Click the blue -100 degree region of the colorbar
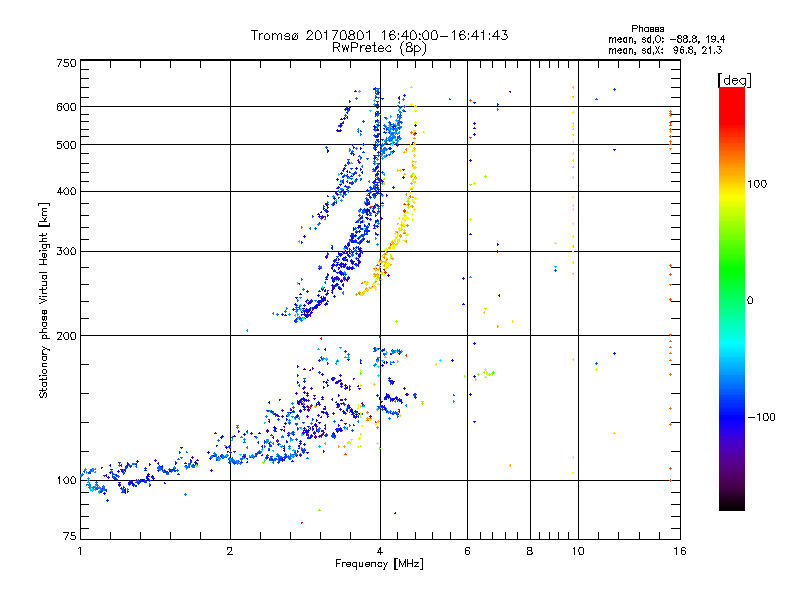Viewport: 800px width, 600px height. point(732,417)
